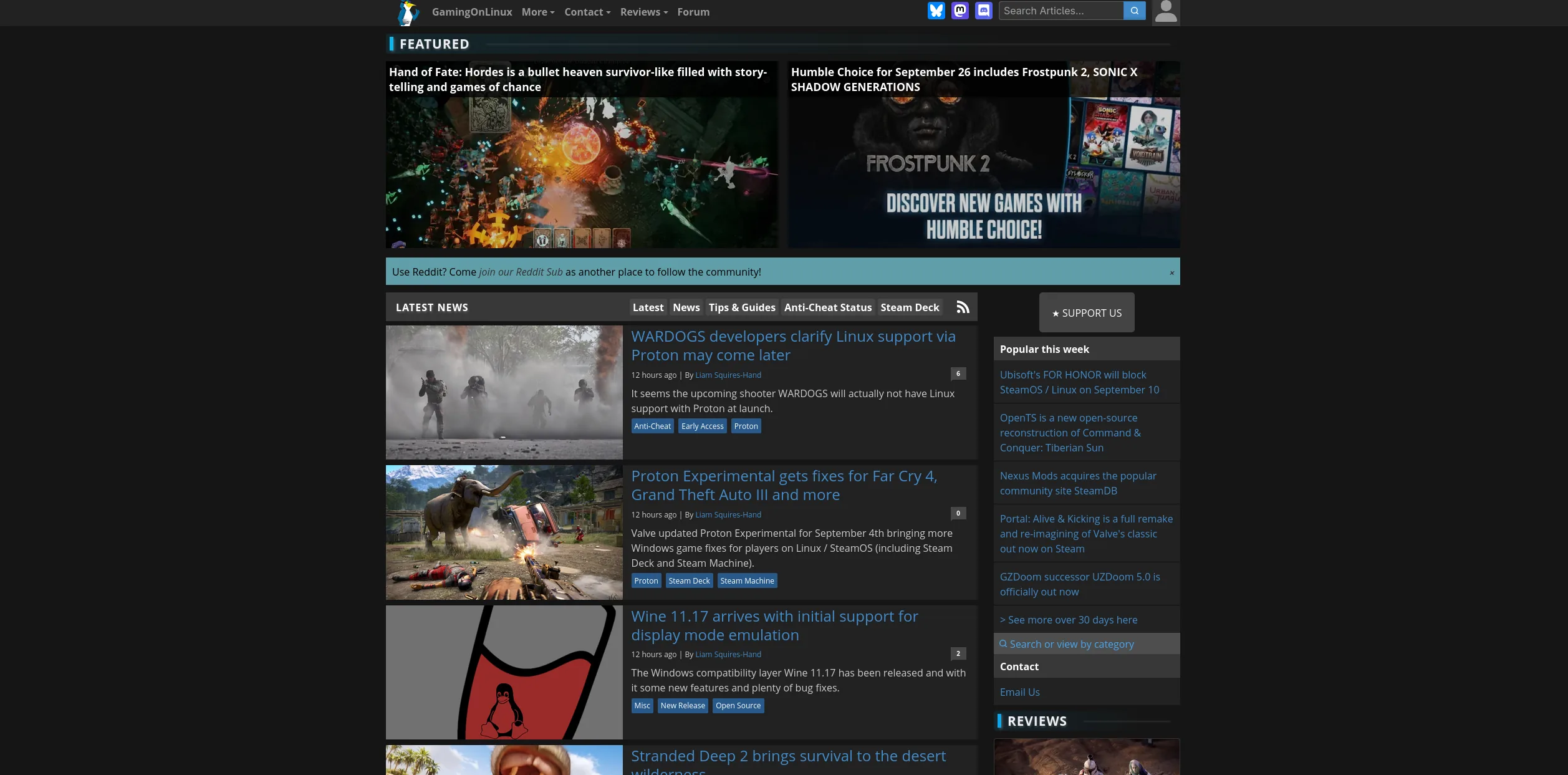Select the News tab
Screen dimensions: 1568x775
[x=686, y=307]
